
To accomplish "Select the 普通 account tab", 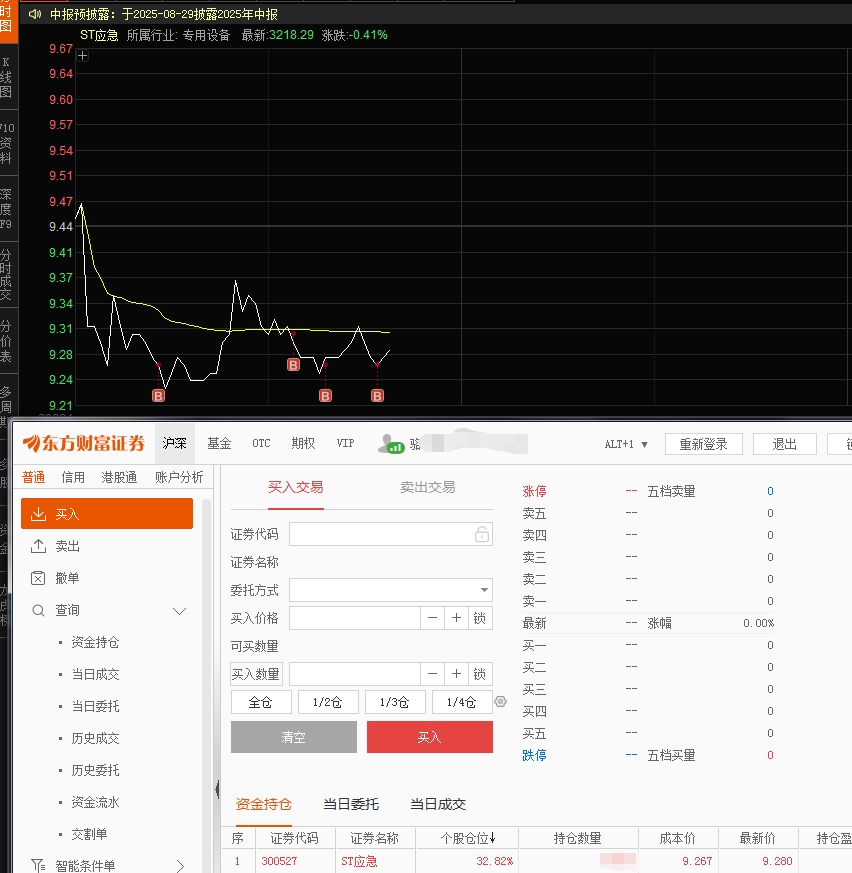I will [33, 477].
